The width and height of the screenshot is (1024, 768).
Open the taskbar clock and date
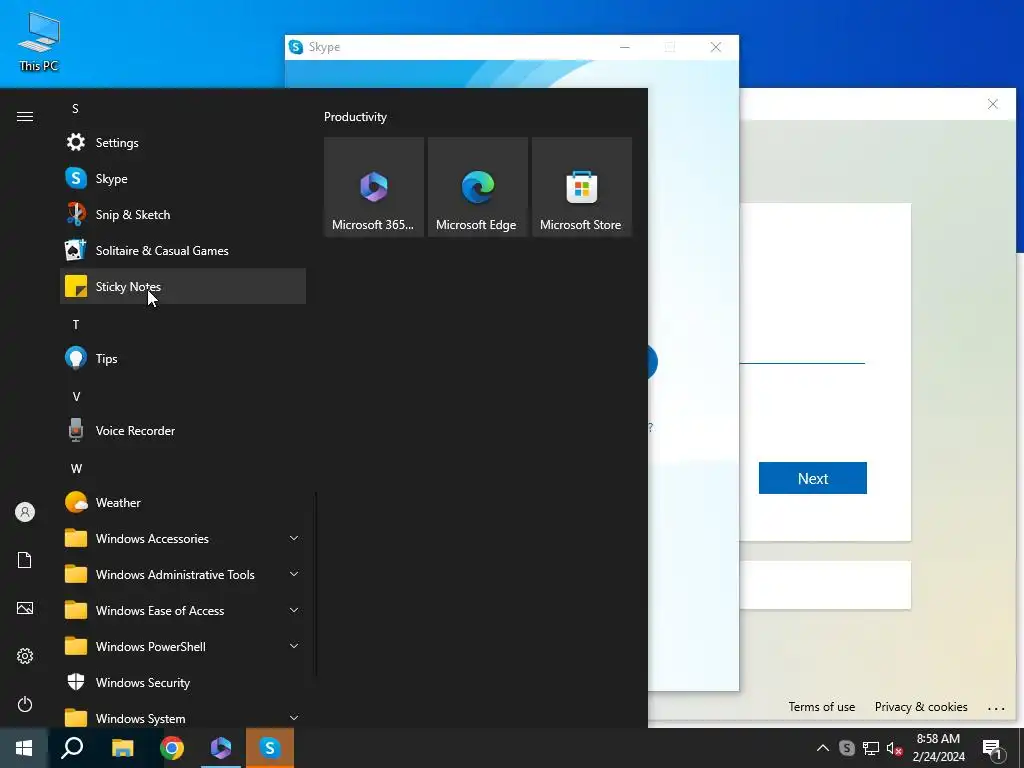click(938, 748)
